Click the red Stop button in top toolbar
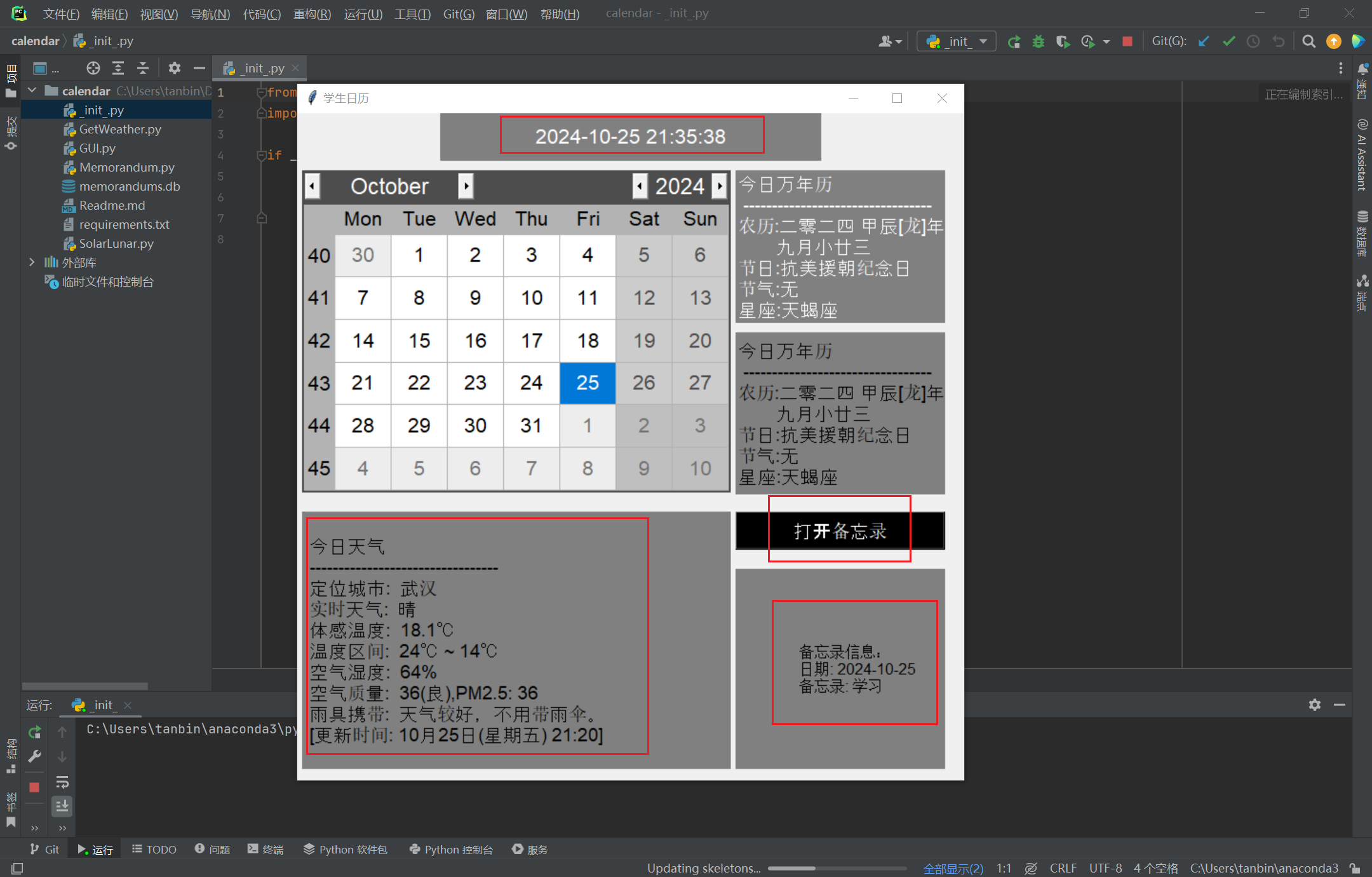Image resolution: width=1372 pixels, height=877 pixels. pos(1127,41)
